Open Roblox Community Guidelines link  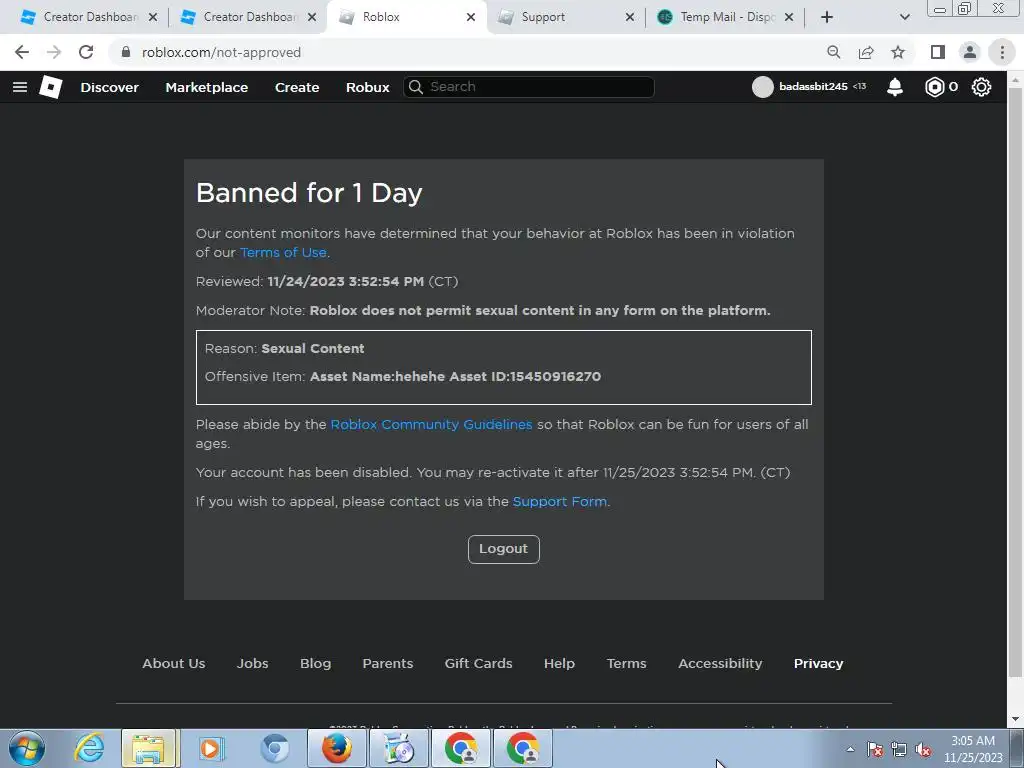click(x=431, y=424)
